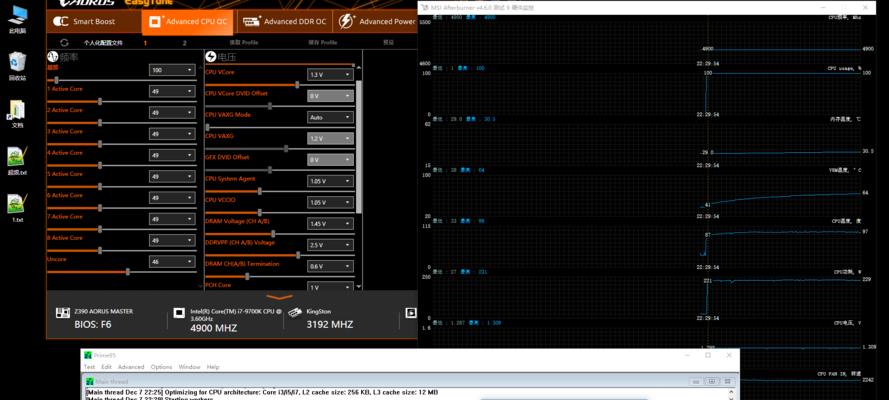Viewport: 889px width, 400px height.
Task: Click the 频率 section gauge icon
Action: point(52,57)
